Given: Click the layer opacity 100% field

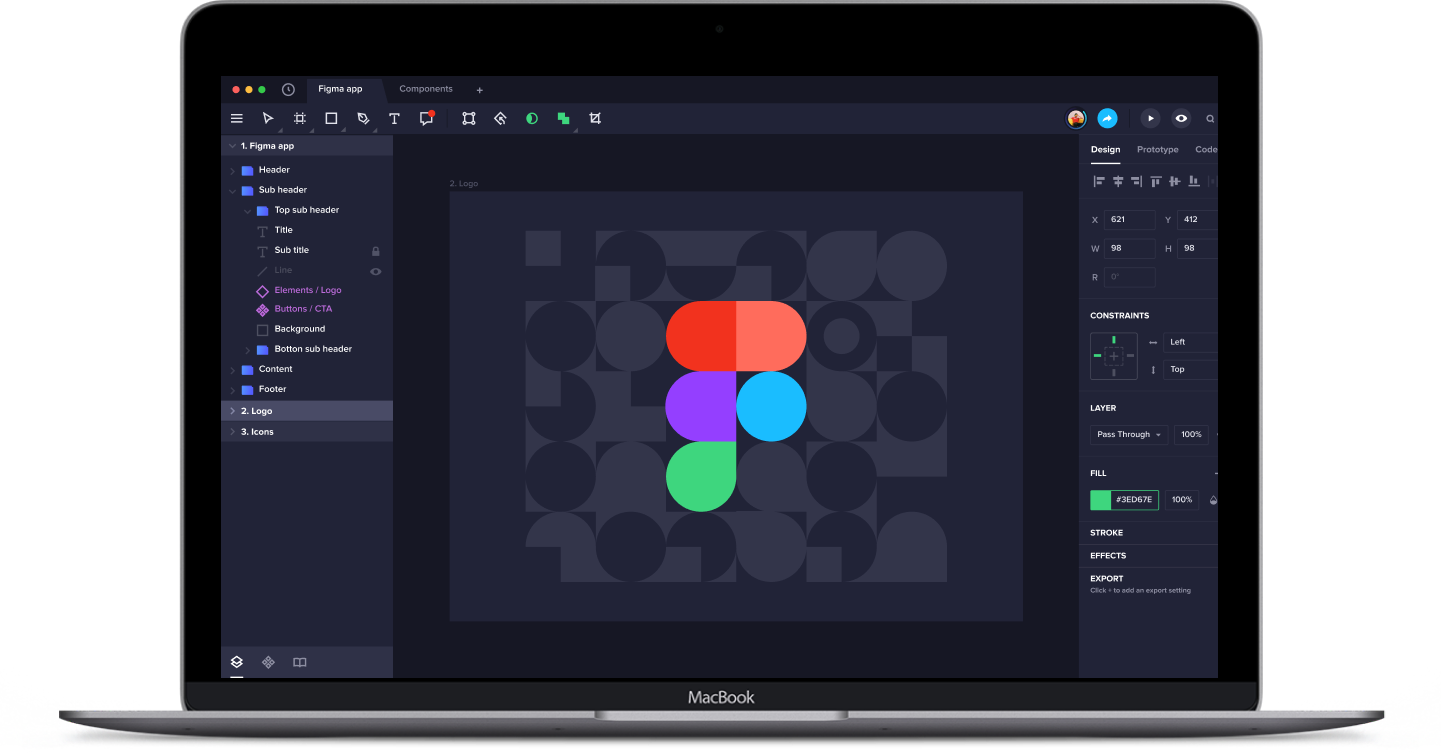Looking at the screenshot, I should point(1191,435).
